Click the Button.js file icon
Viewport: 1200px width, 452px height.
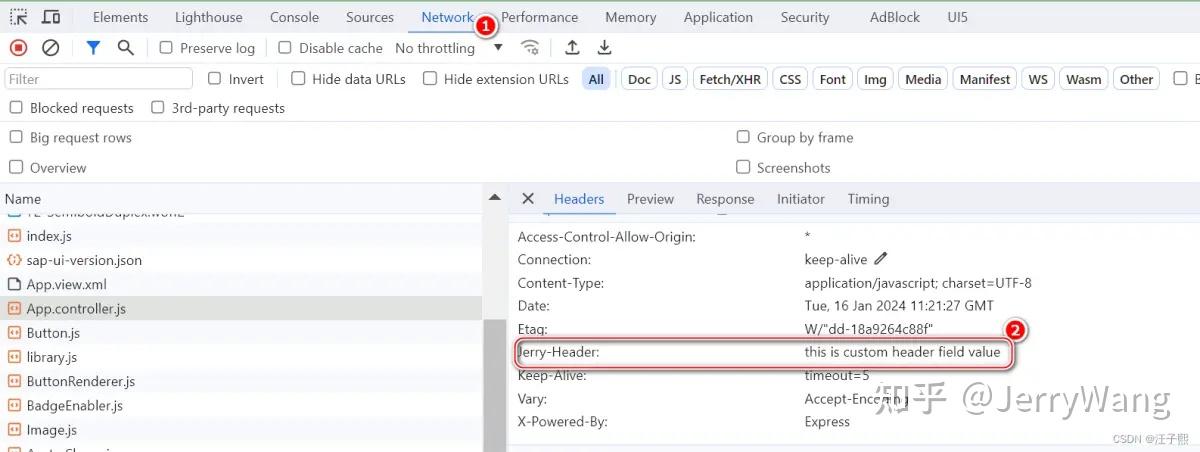[14, 333]
